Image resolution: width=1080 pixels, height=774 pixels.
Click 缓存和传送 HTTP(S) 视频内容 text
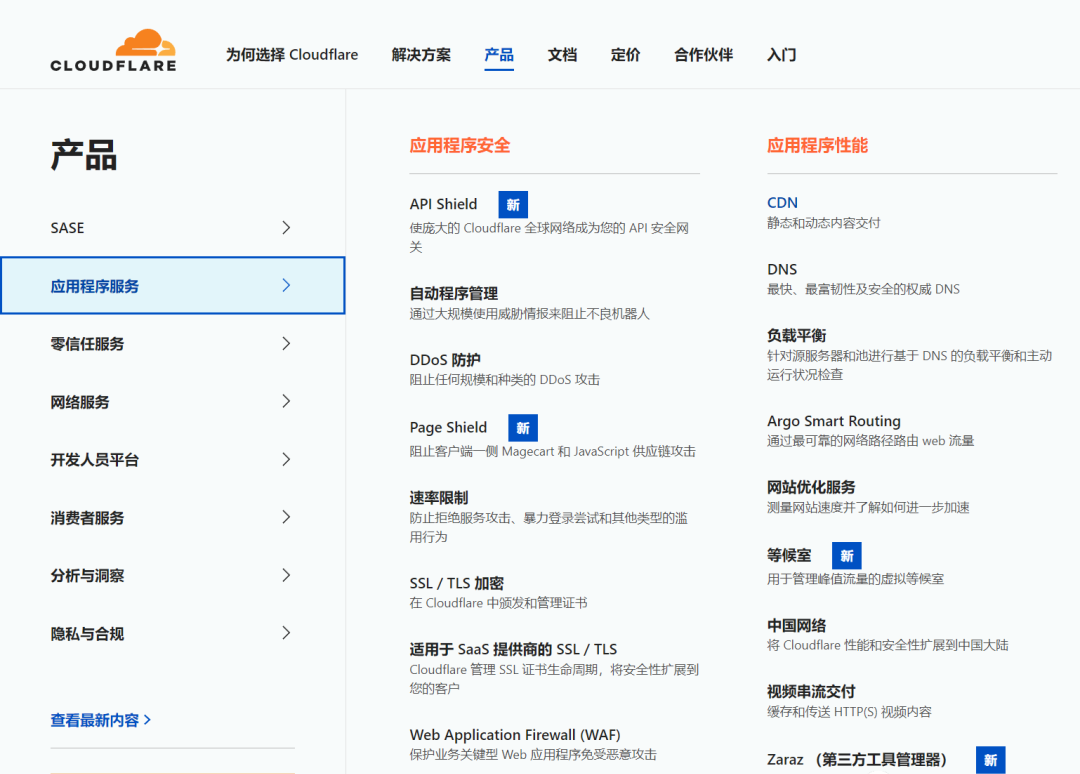click(849, 711)
